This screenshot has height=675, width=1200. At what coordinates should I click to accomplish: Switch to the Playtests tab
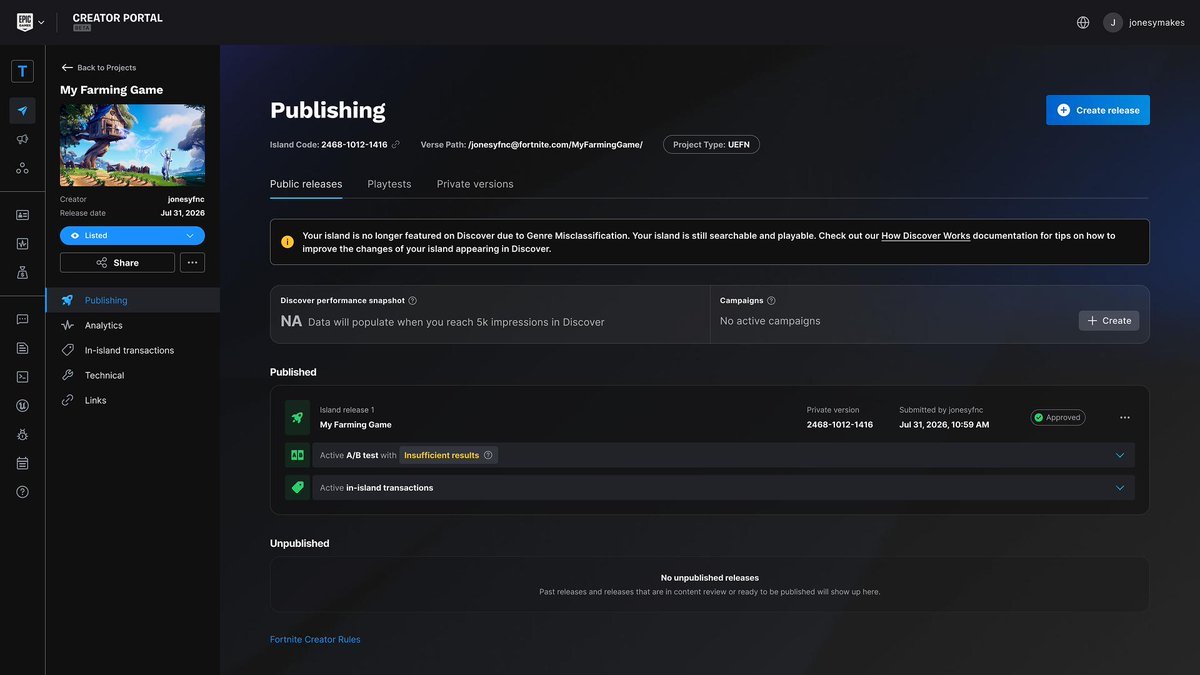tap(389, 184)
